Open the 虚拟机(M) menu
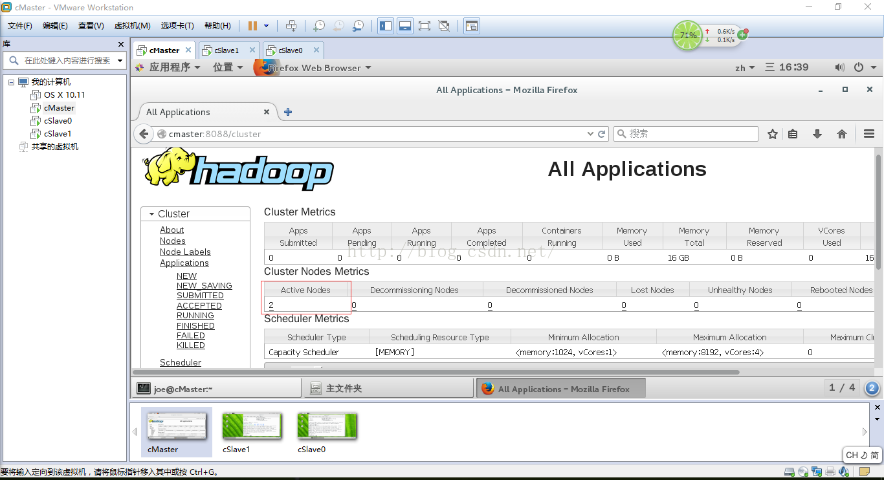The height and width of the screenshot is (480, 884). point(132,26)
